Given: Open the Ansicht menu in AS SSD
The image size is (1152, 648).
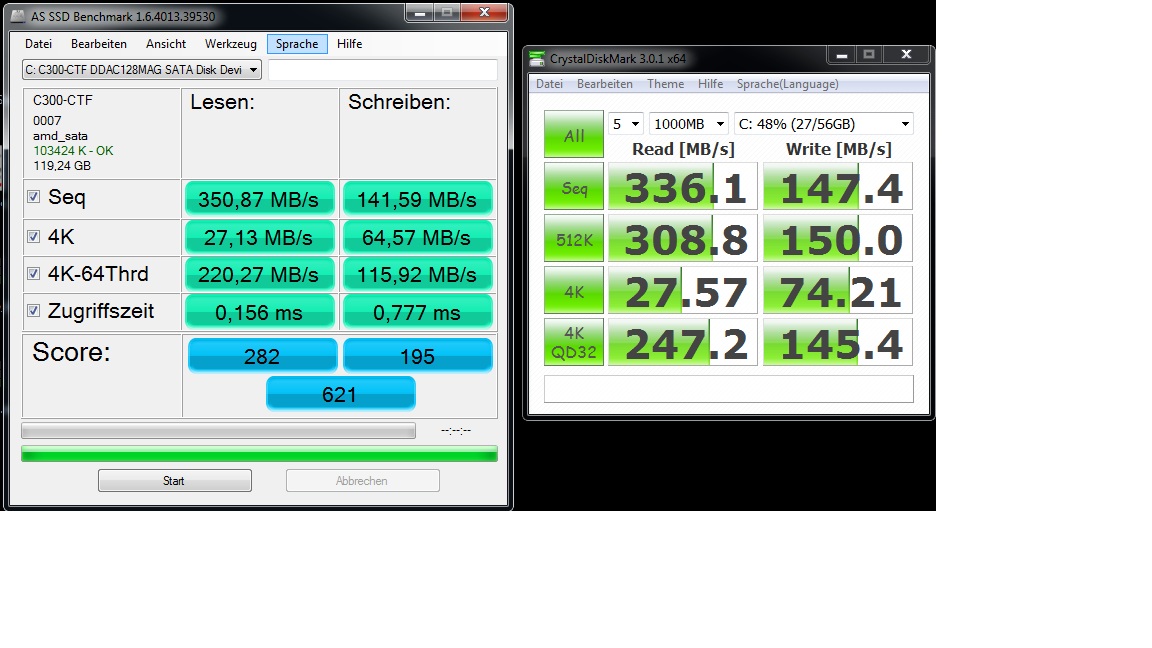Looking at the screenshot, I should (166, 44).
